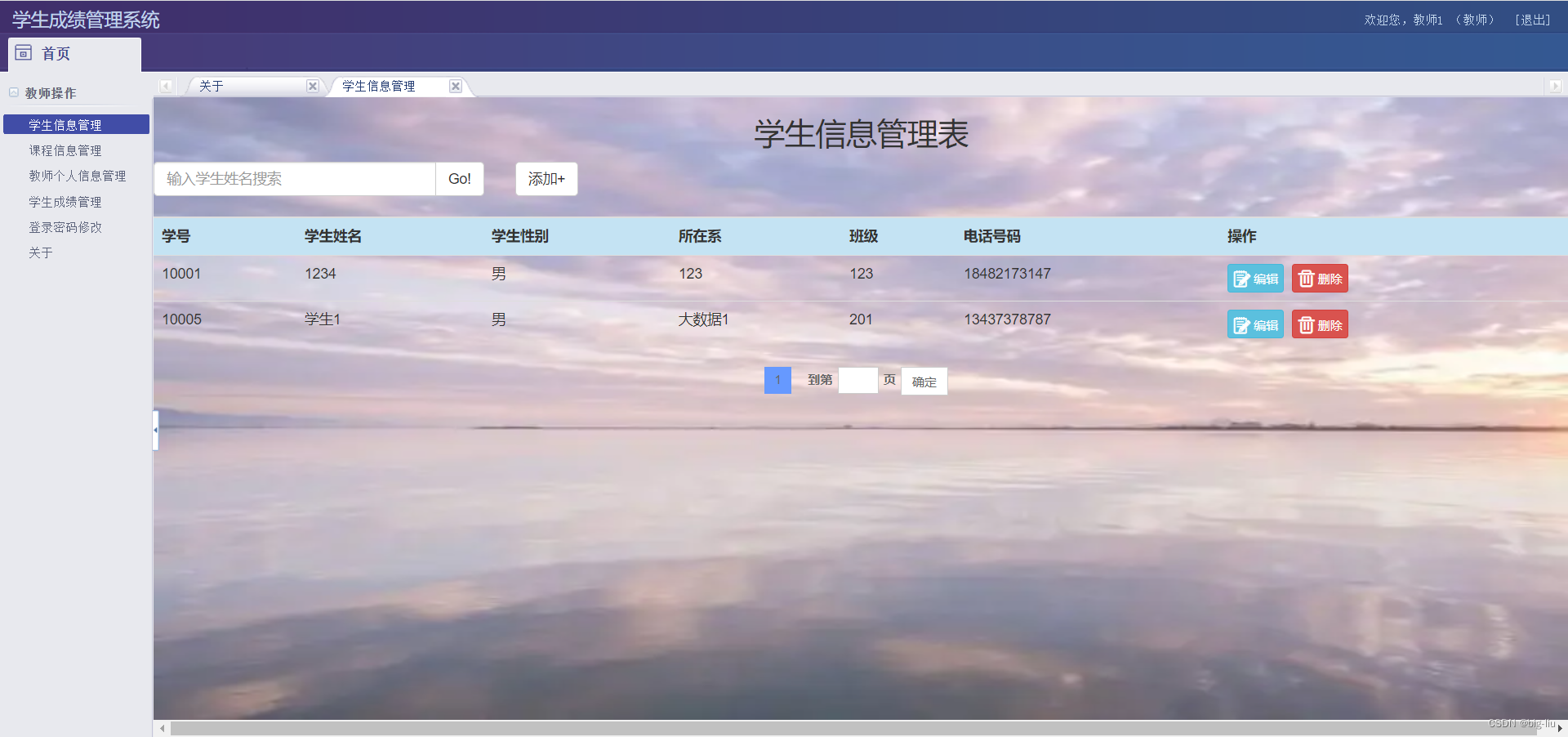Click page number 1 in pagination
Screen dimensions: 1568x737
coord(777,380)
